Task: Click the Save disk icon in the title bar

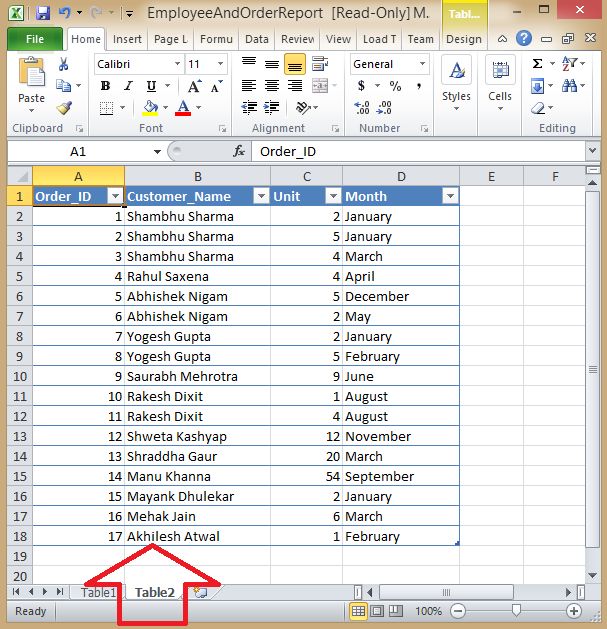Action: click(x=43, y=12)
